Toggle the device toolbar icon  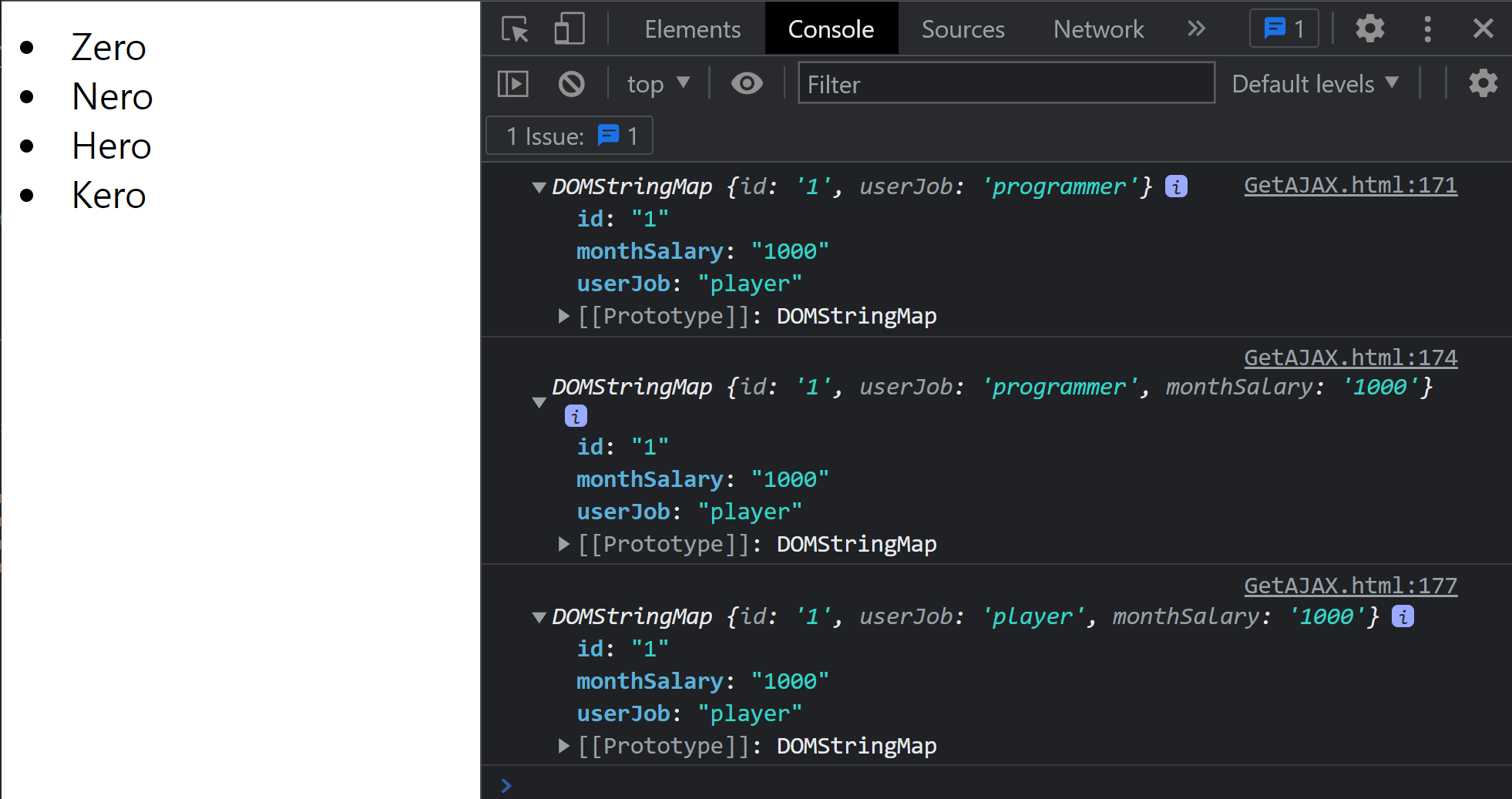click(x=570, y=29)
